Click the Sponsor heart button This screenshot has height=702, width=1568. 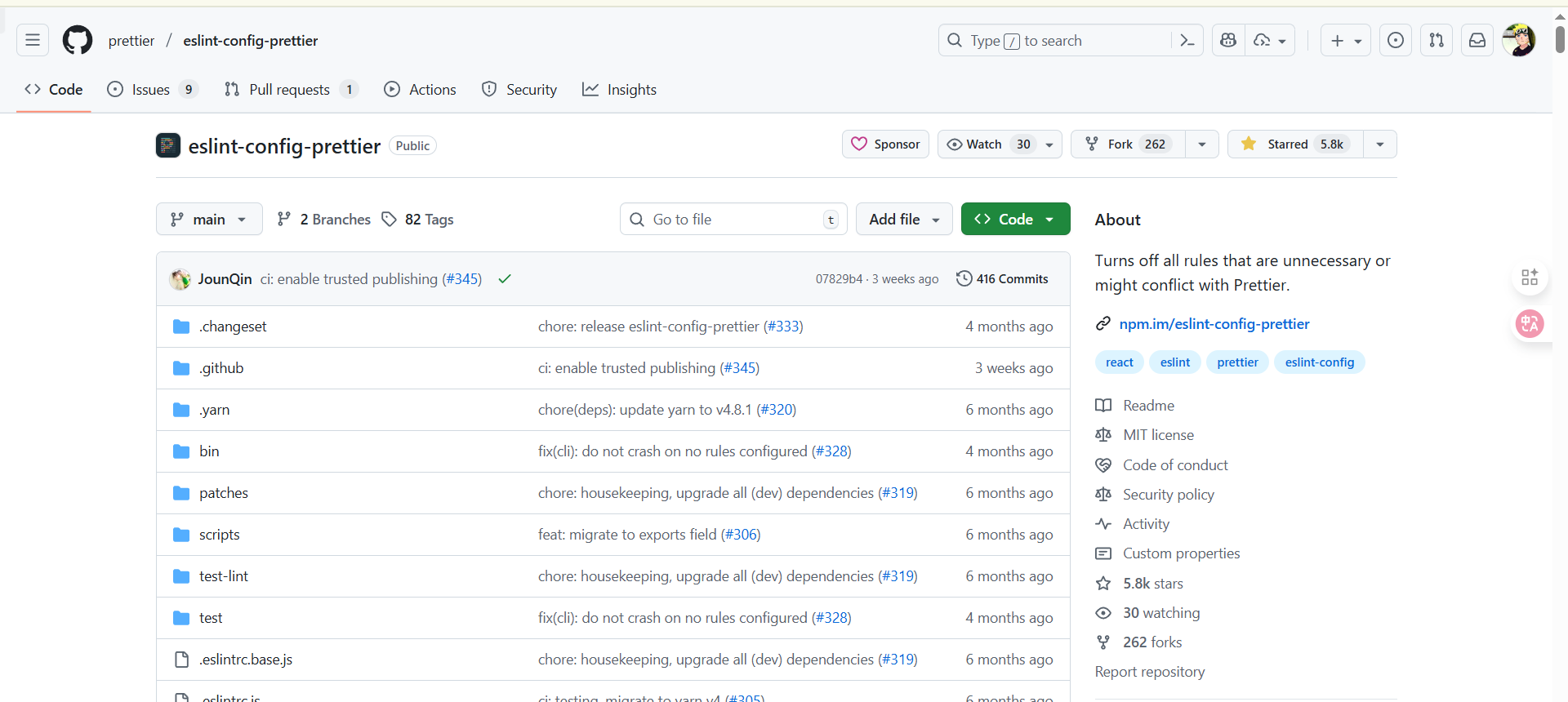(885, 144)
